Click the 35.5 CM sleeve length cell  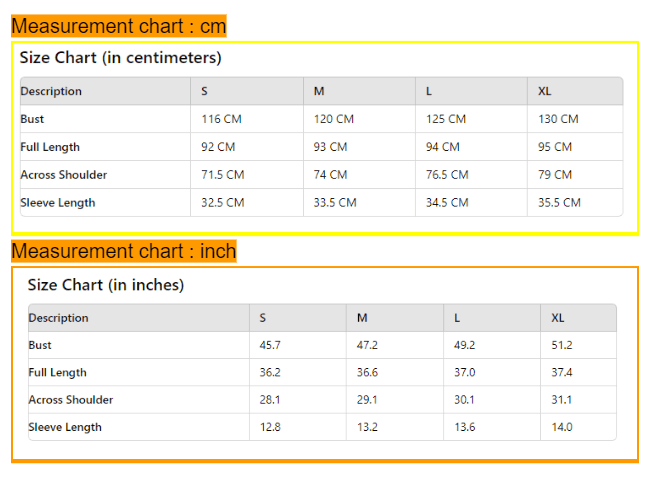click(x=559, y=202)
